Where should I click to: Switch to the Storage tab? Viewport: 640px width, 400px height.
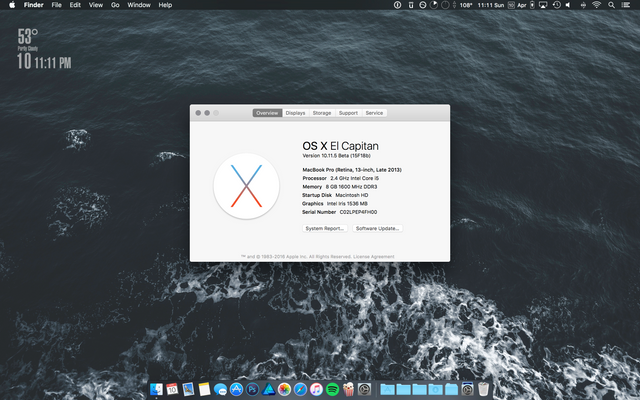(x=322, y=113)
